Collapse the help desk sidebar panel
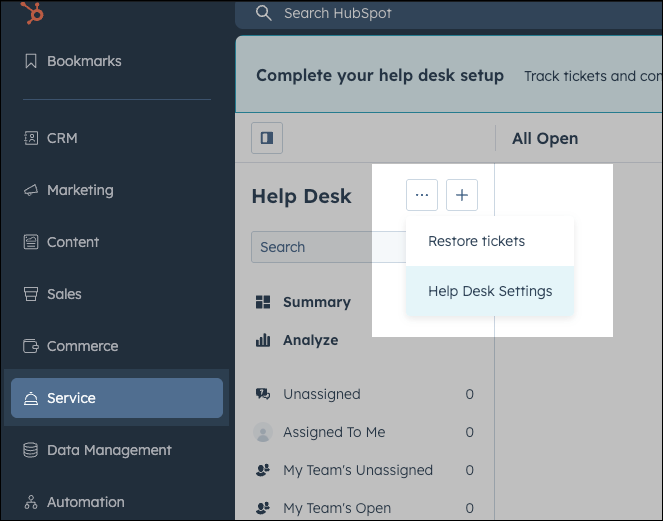663x521 pixels. (x=267, y=138)
